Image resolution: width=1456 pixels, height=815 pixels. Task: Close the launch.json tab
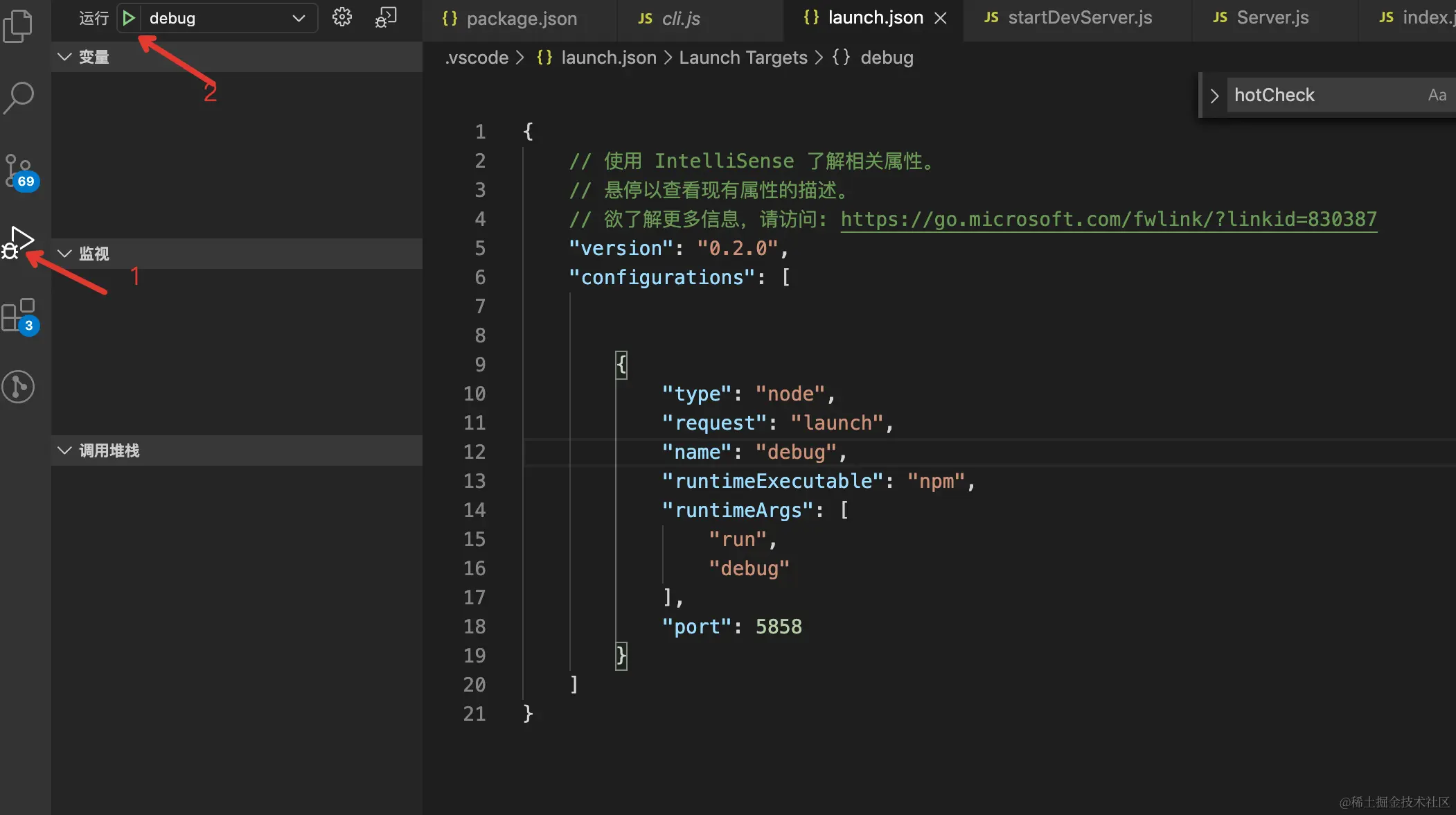point(940,18)
